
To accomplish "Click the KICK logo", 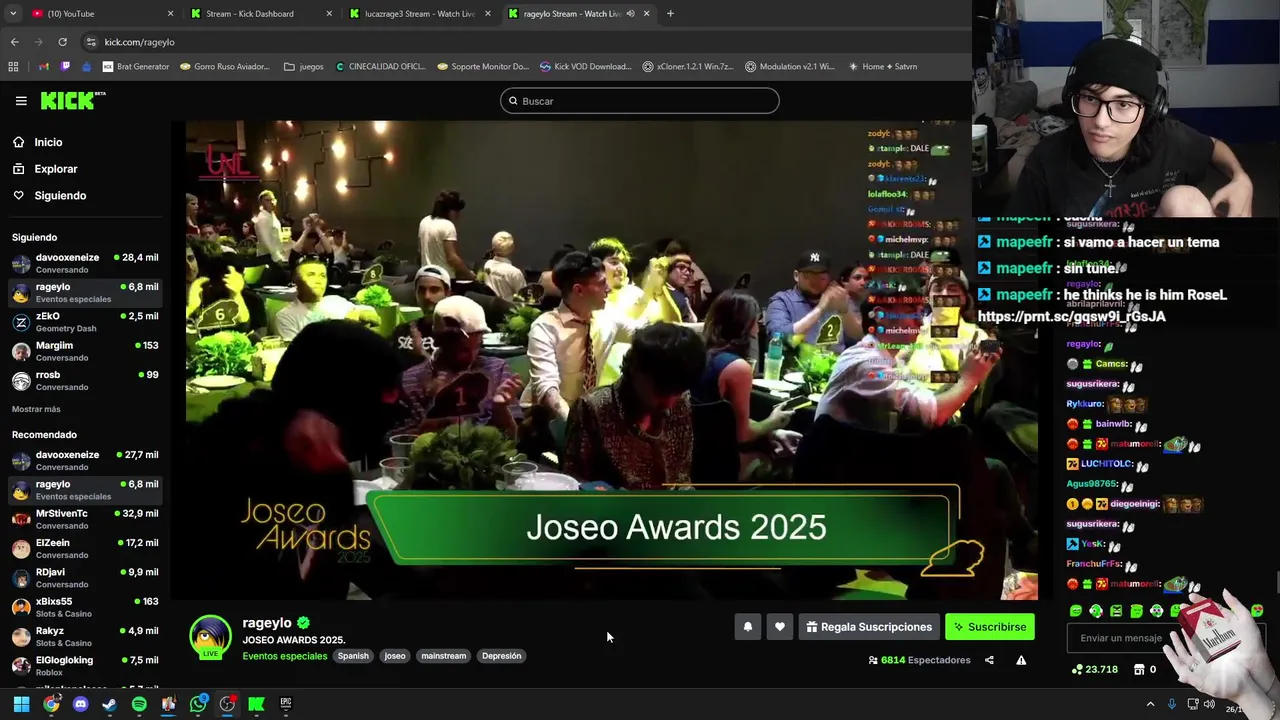I will click(72, 100).
